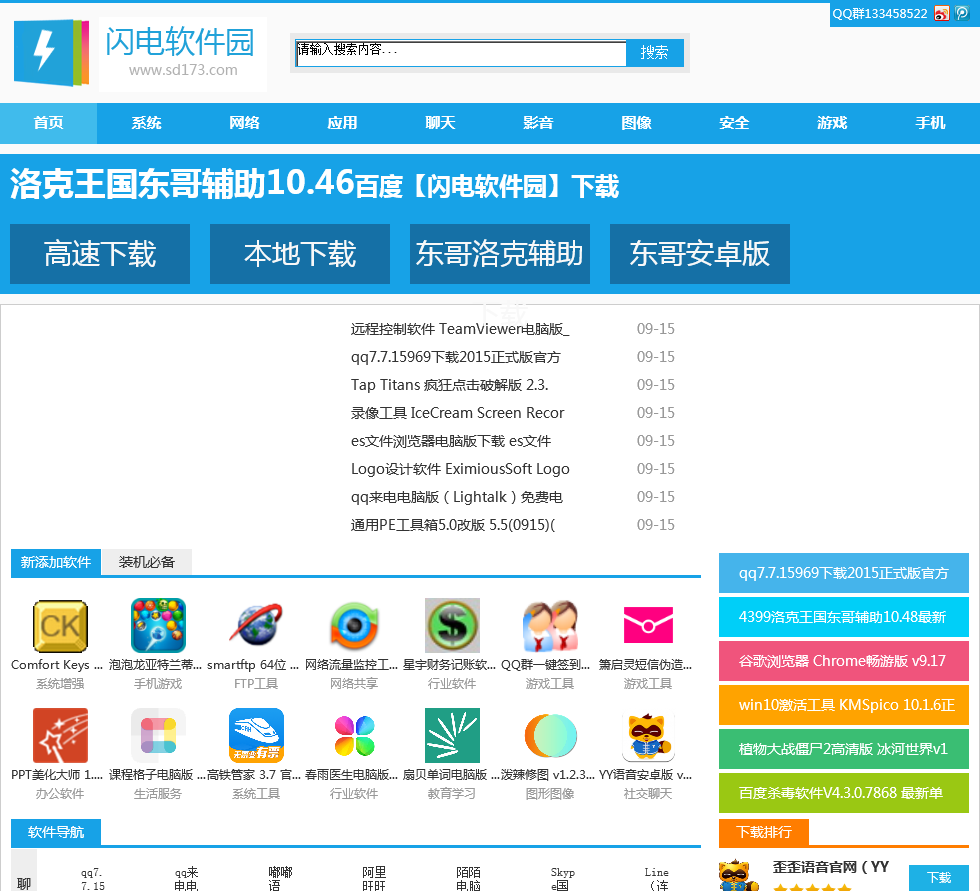This screenshot has height=891, width=980.
Task: Click the 办公软件 category under PPT美化大师
Action: pyautogui.click(x=60, y=794)
